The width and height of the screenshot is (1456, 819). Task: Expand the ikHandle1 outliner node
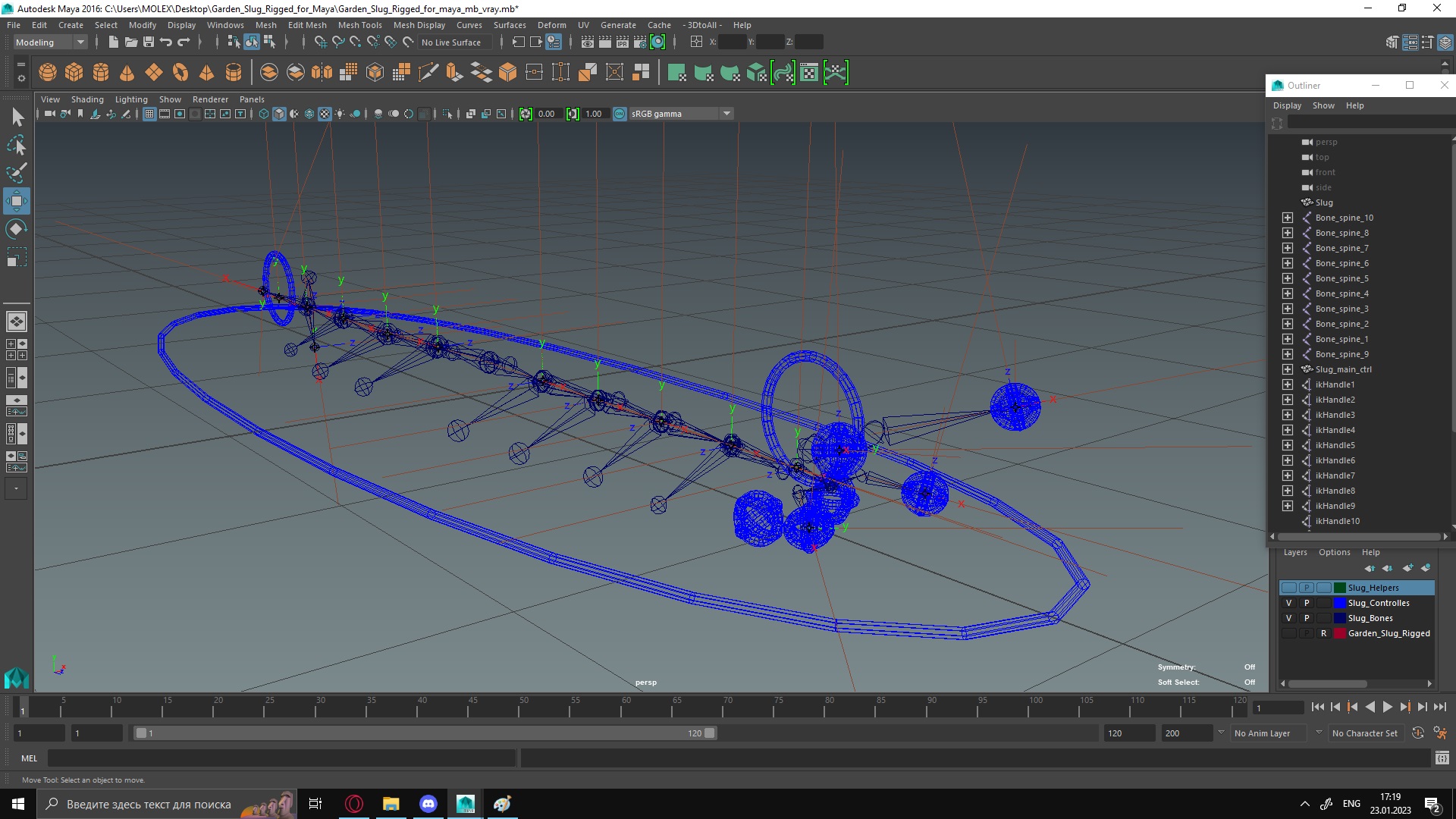[x=1288, y=384]
